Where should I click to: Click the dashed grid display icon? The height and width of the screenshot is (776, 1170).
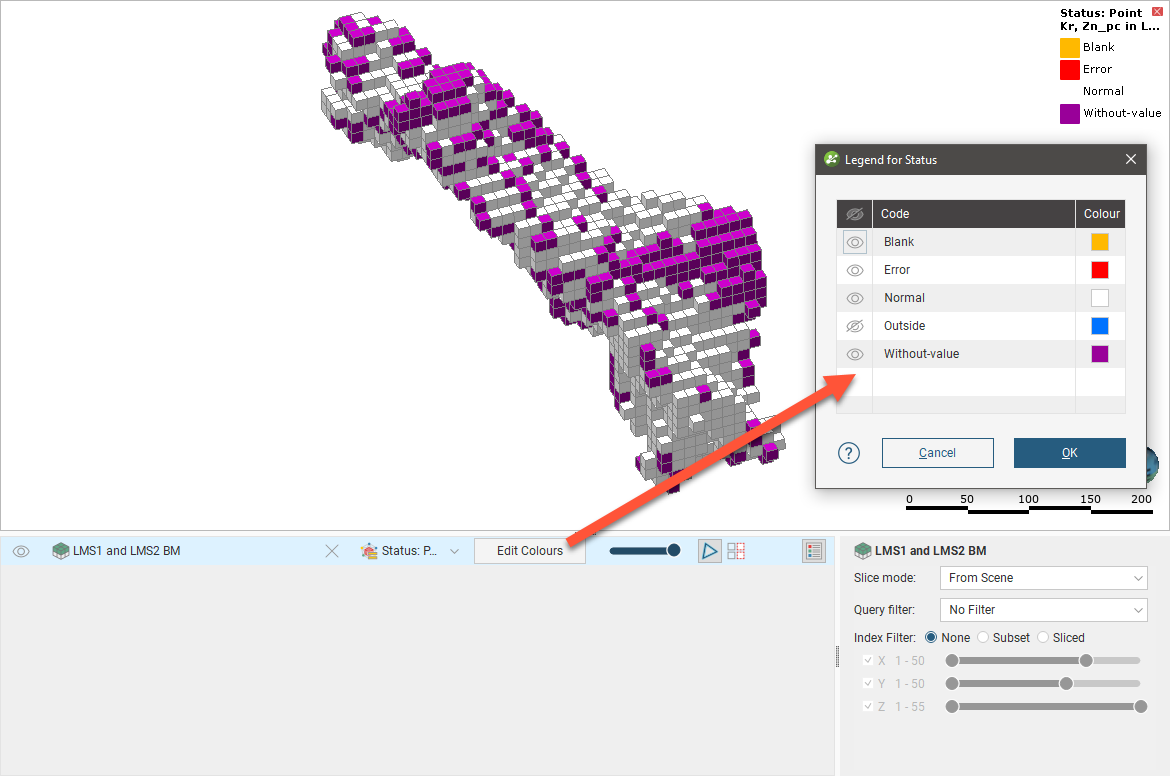click(x=736, y=551)
